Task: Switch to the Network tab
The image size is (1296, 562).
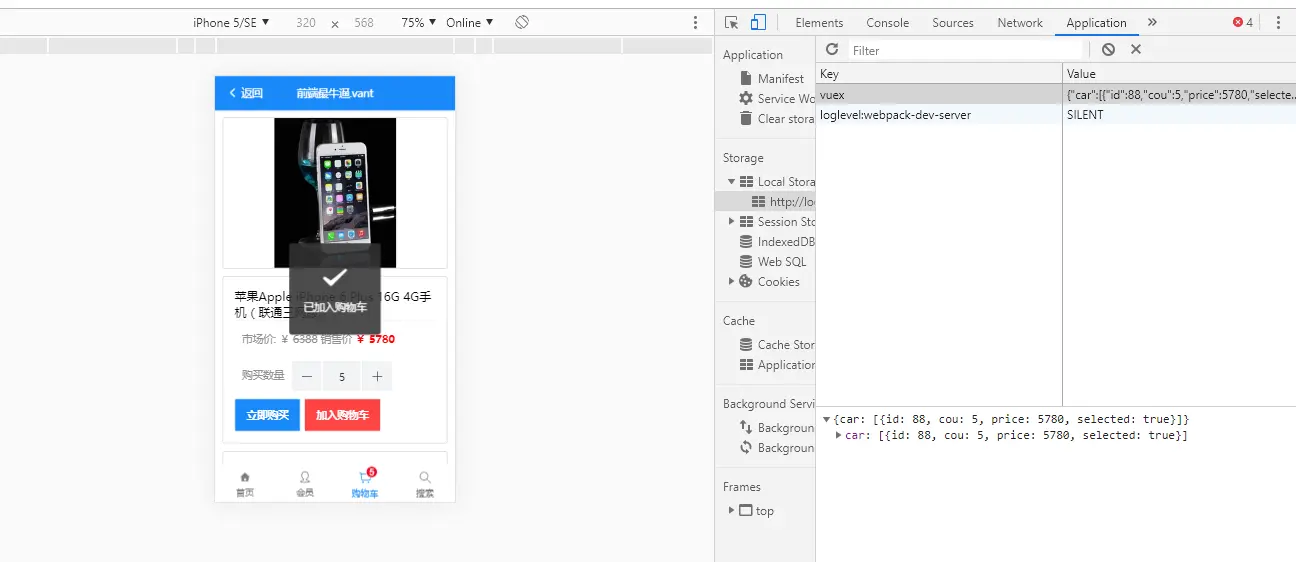Action: (1020, 22)
